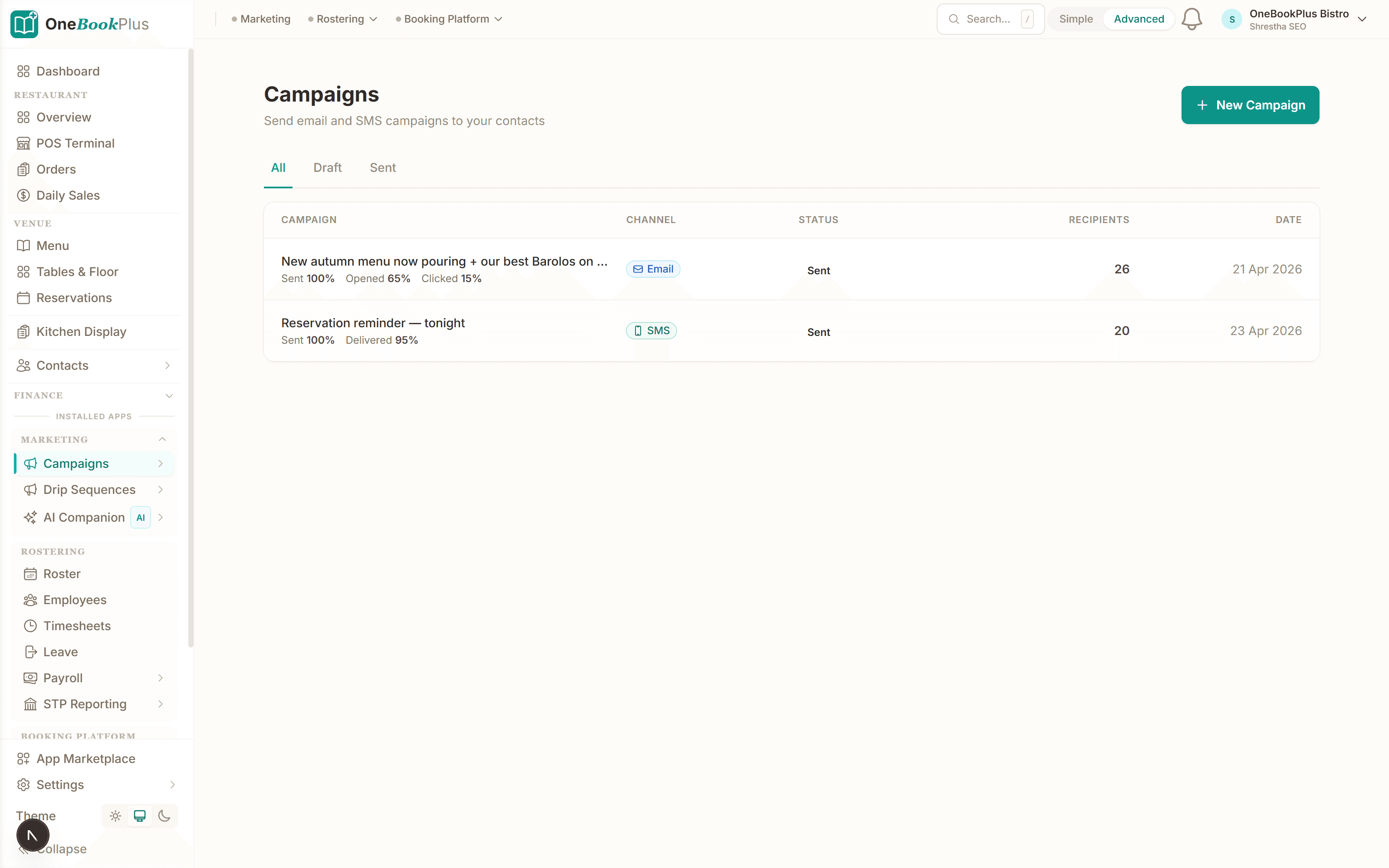Expand the Rostering navigation dropdown
The image size is (1389, 868).
(x=342, y=18)
